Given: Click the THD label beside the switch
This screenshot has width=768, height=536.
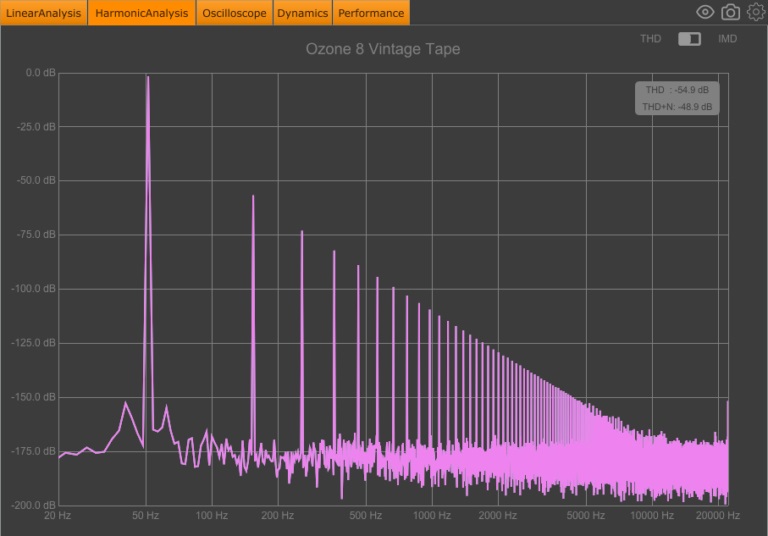Looking at the screenshot, I should click(x=650, y=39).
